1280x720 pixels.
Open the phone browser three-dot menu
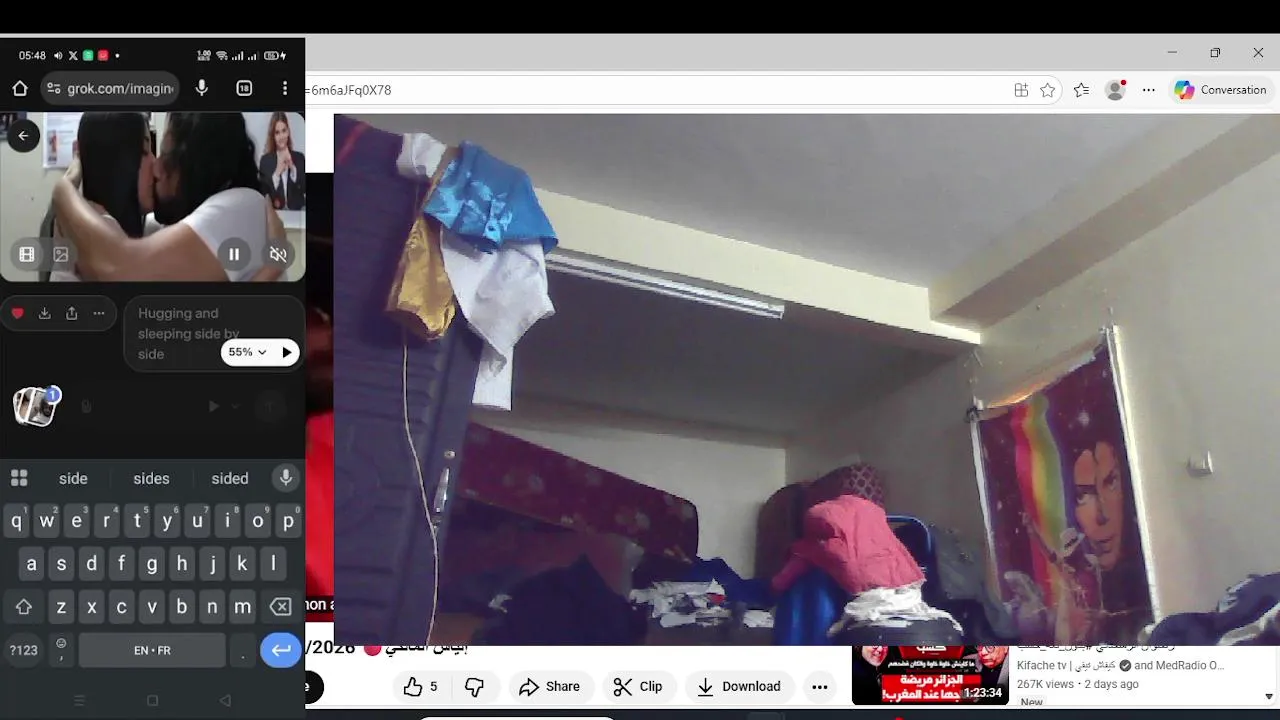[x=285, y=88]
